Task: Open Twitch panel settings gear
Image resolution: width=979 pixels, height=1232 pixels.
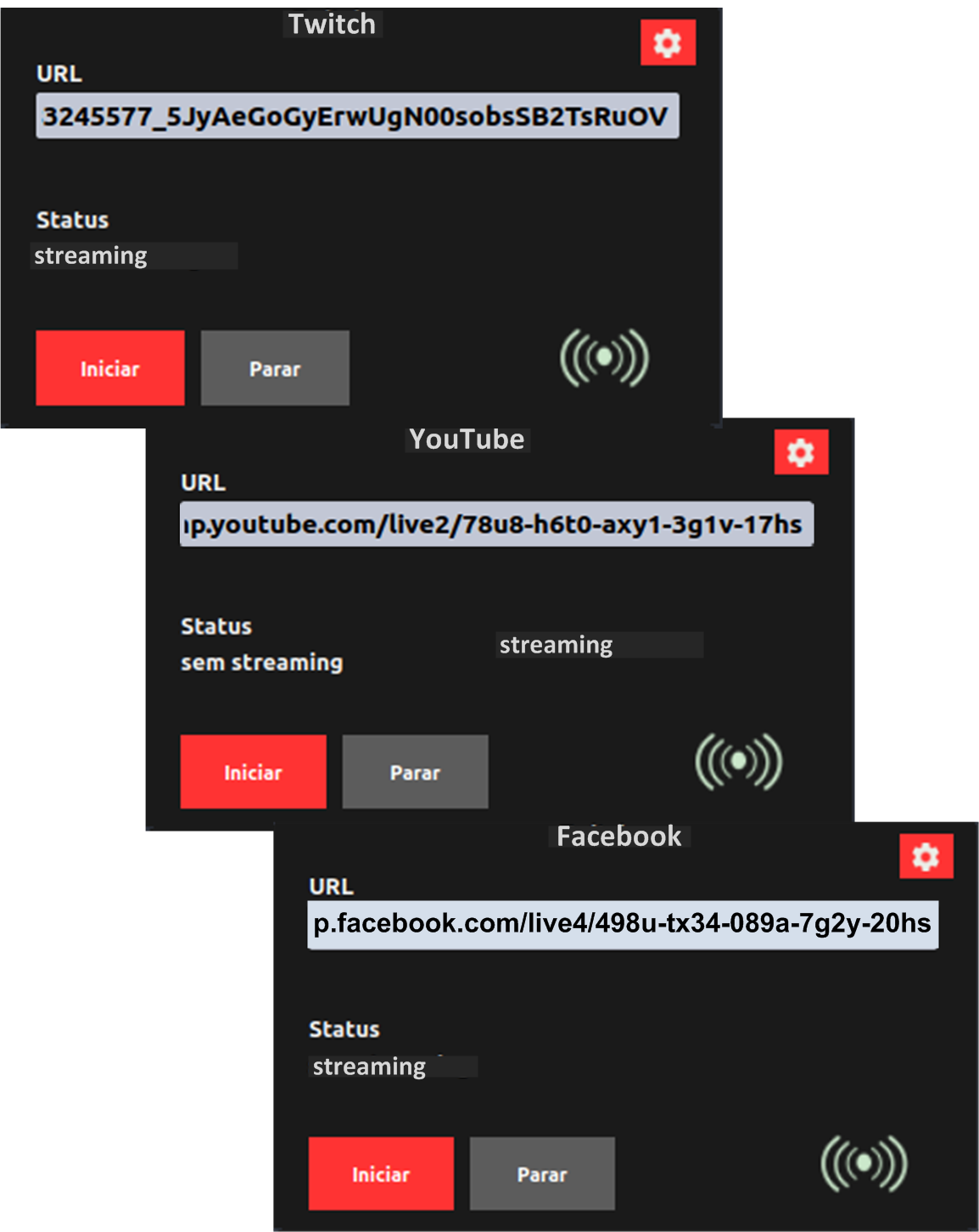Action: click(x=668, y=42)
